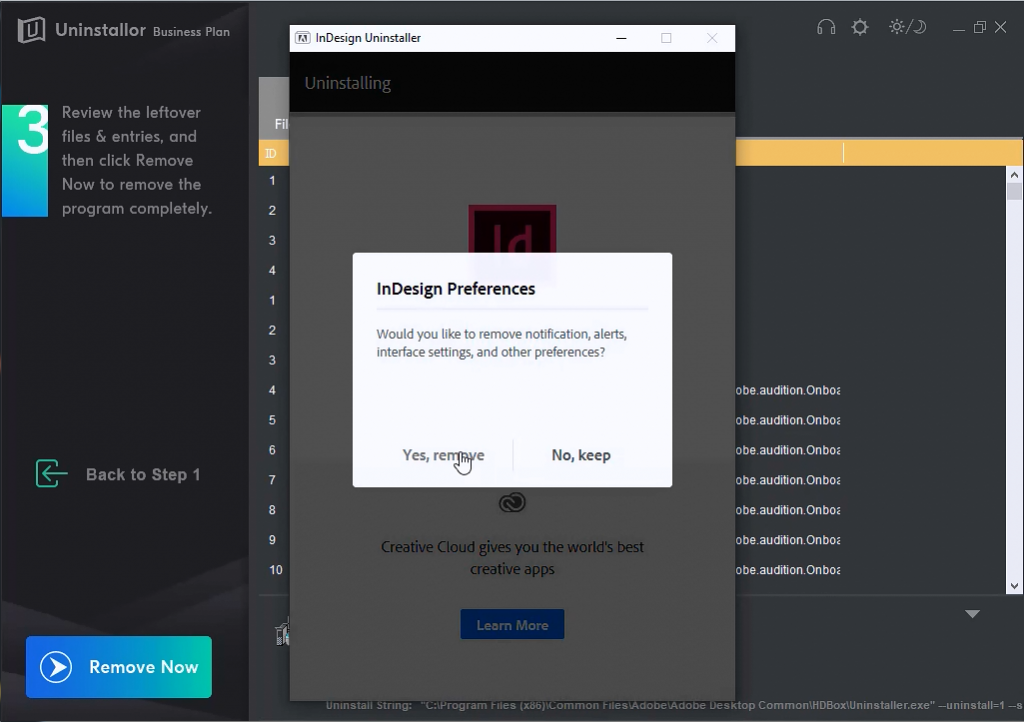Choose No, keep to retain preferences
This screenshot has width=1024, height=722.
tap(581, 455)
